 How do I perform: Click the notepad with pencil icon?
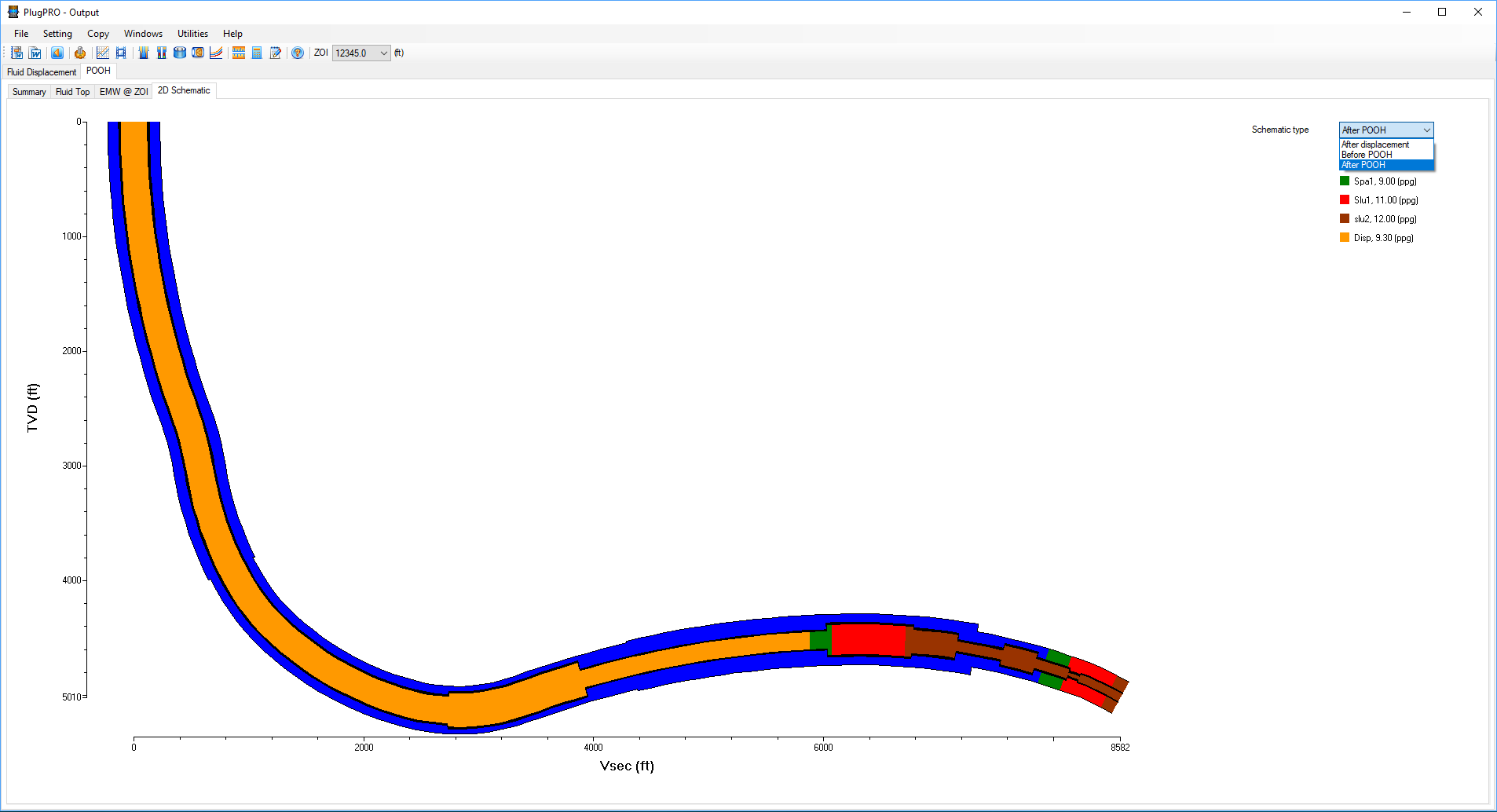click(x=276, y=53)
